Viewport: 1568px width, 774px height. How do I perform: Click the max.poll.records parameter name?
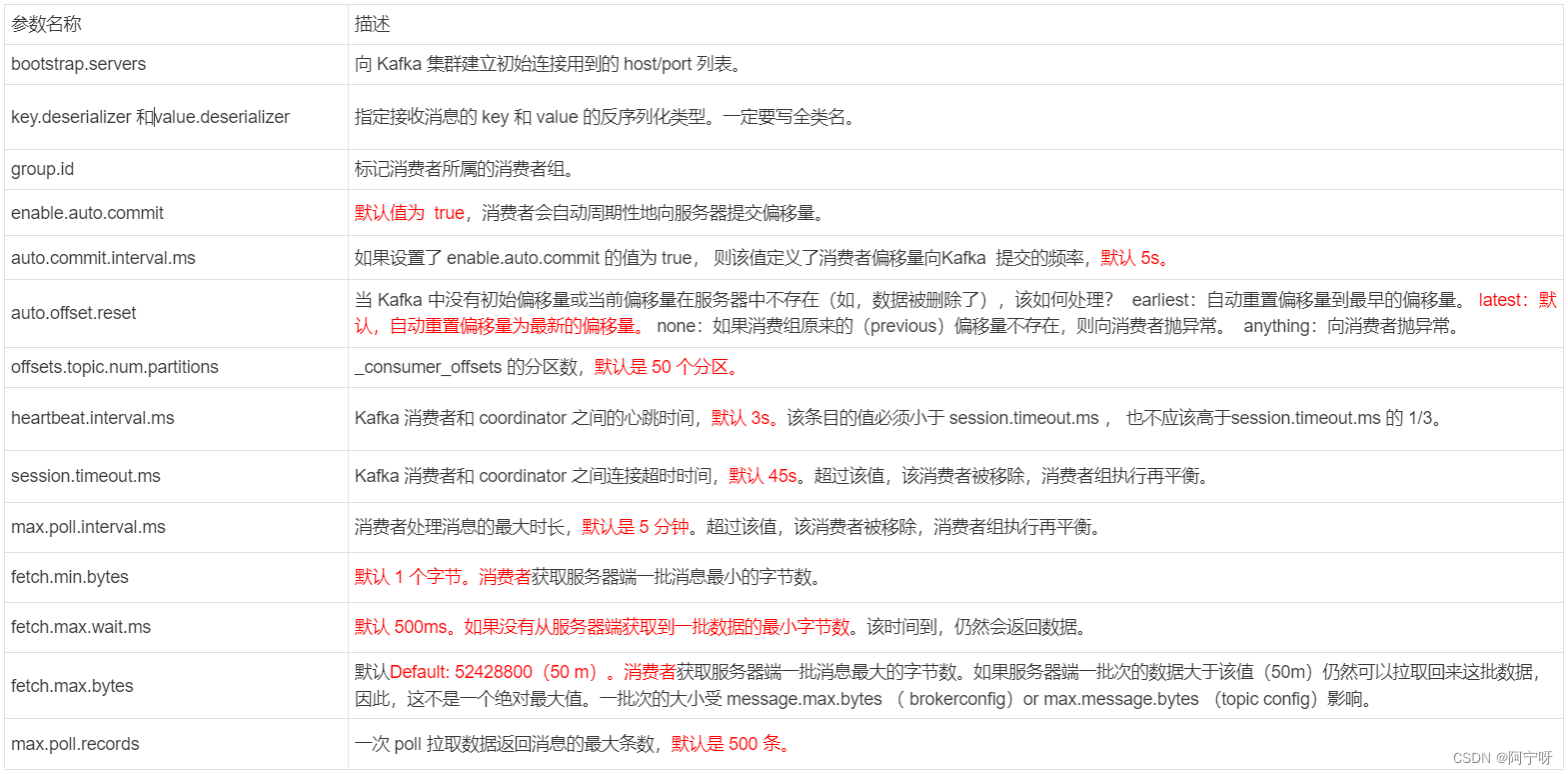[75, 744]
